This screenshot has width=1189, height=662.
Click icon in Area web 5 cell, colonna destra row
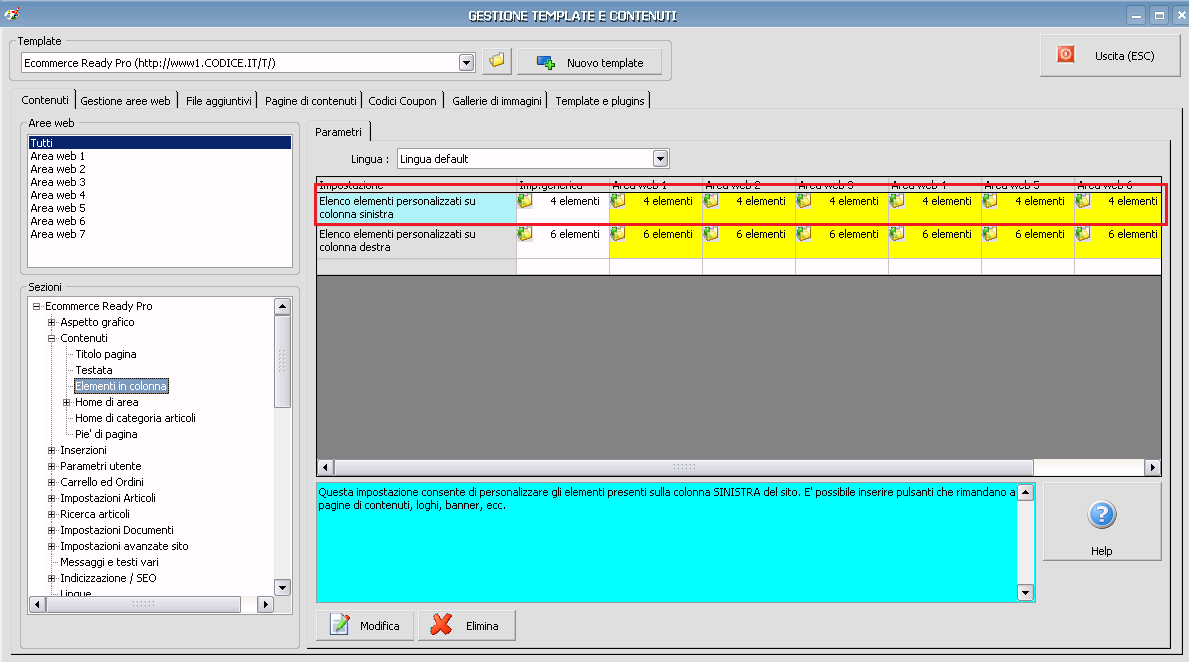click(x=990, y=234)
